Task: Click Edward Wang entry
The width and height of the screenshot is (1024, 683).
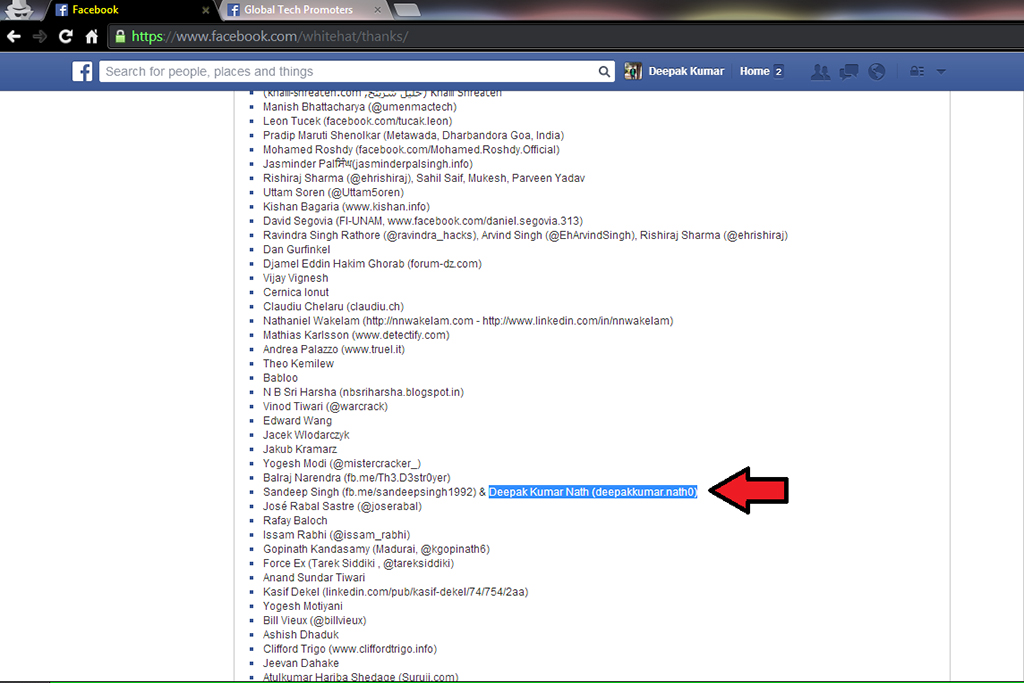Action: 297,421
